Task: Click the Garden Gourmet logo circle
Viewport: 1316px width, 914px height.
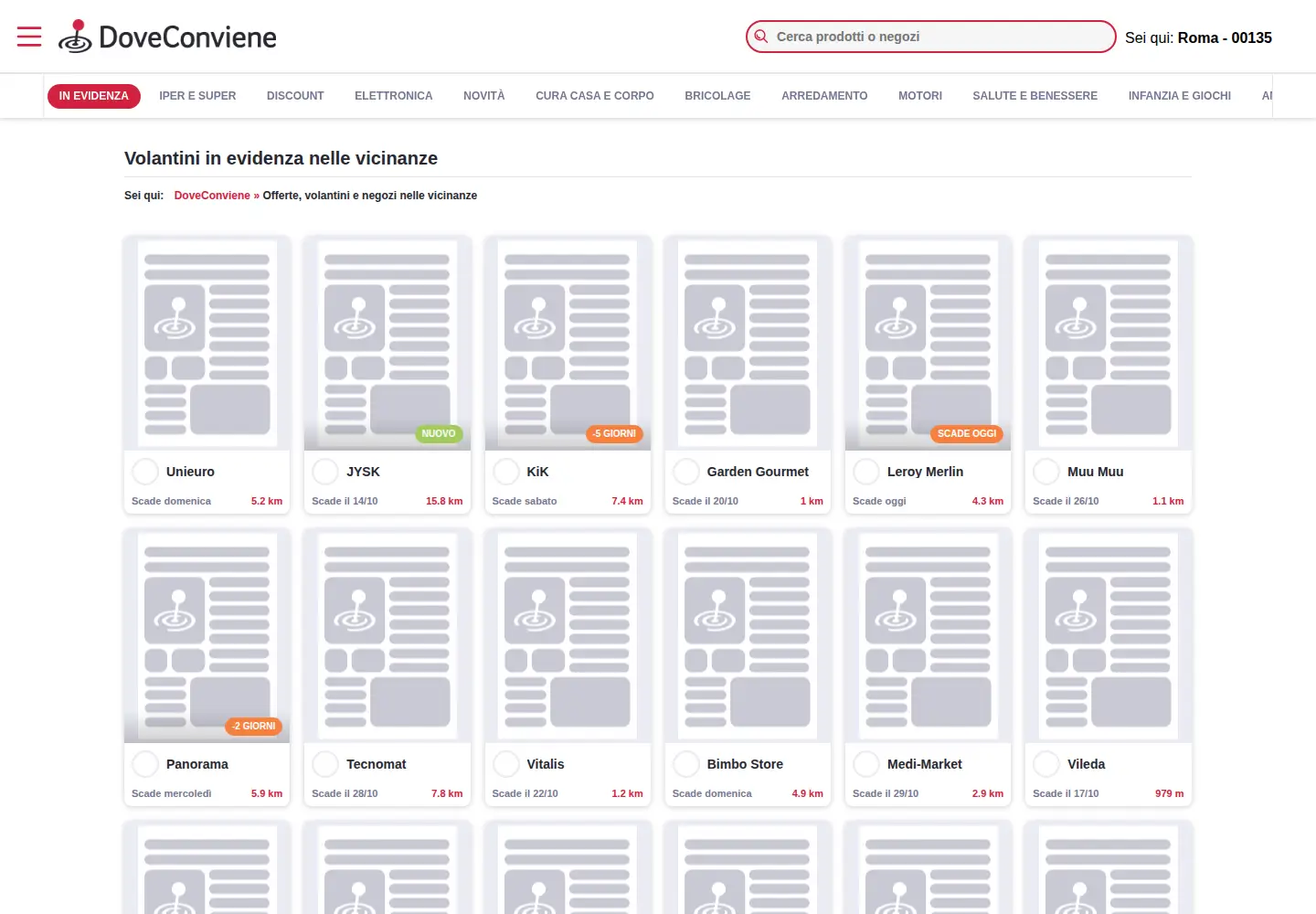Action: [x=686, y=472]
